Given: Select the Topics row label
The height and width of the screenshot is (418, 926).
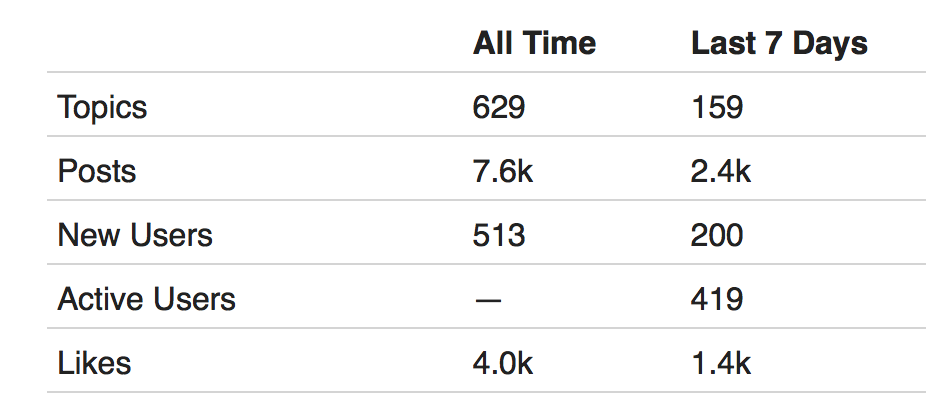Looking at the screenshot, I should (102, 108).
